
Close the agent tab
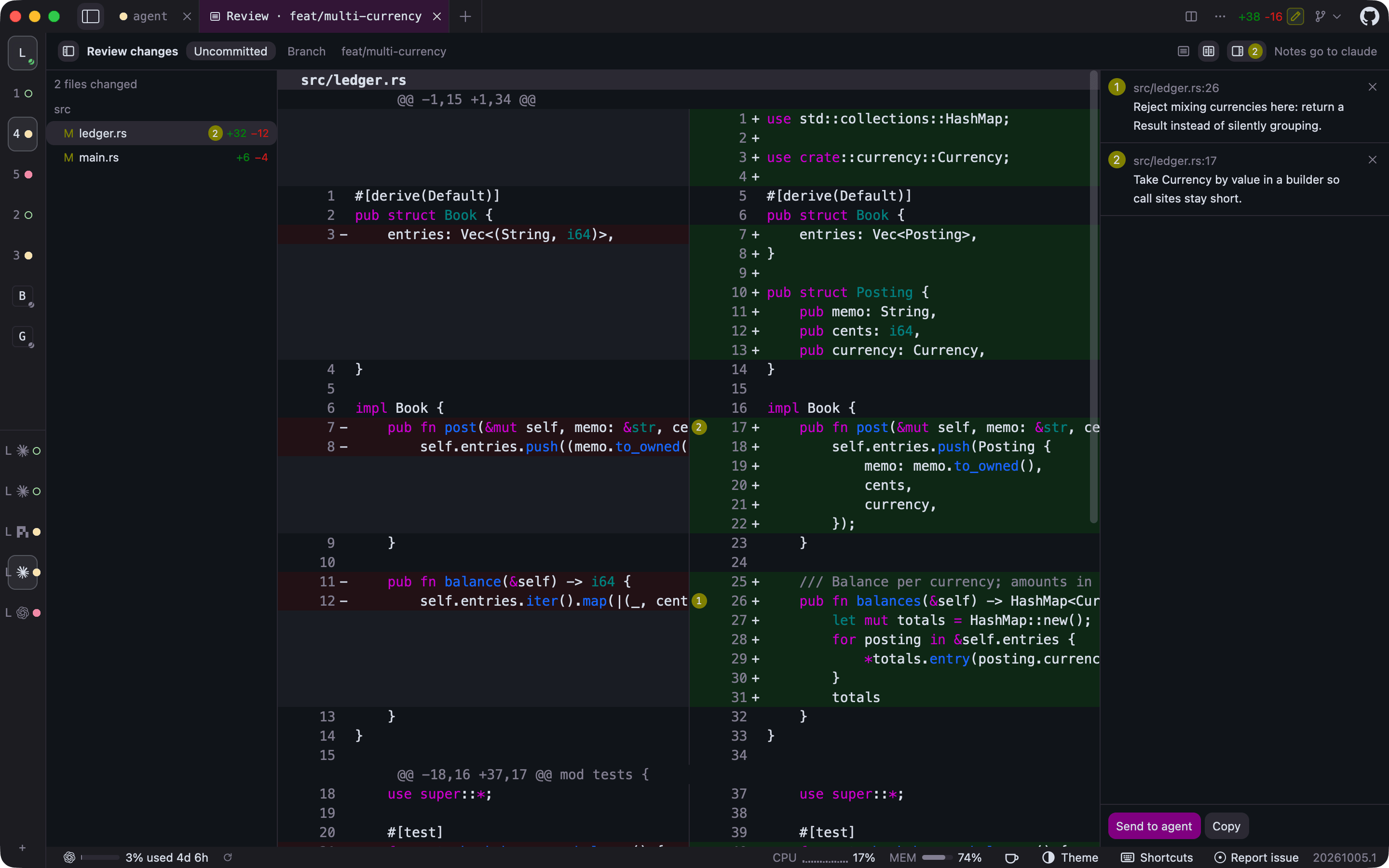click(x=187, y=16)
